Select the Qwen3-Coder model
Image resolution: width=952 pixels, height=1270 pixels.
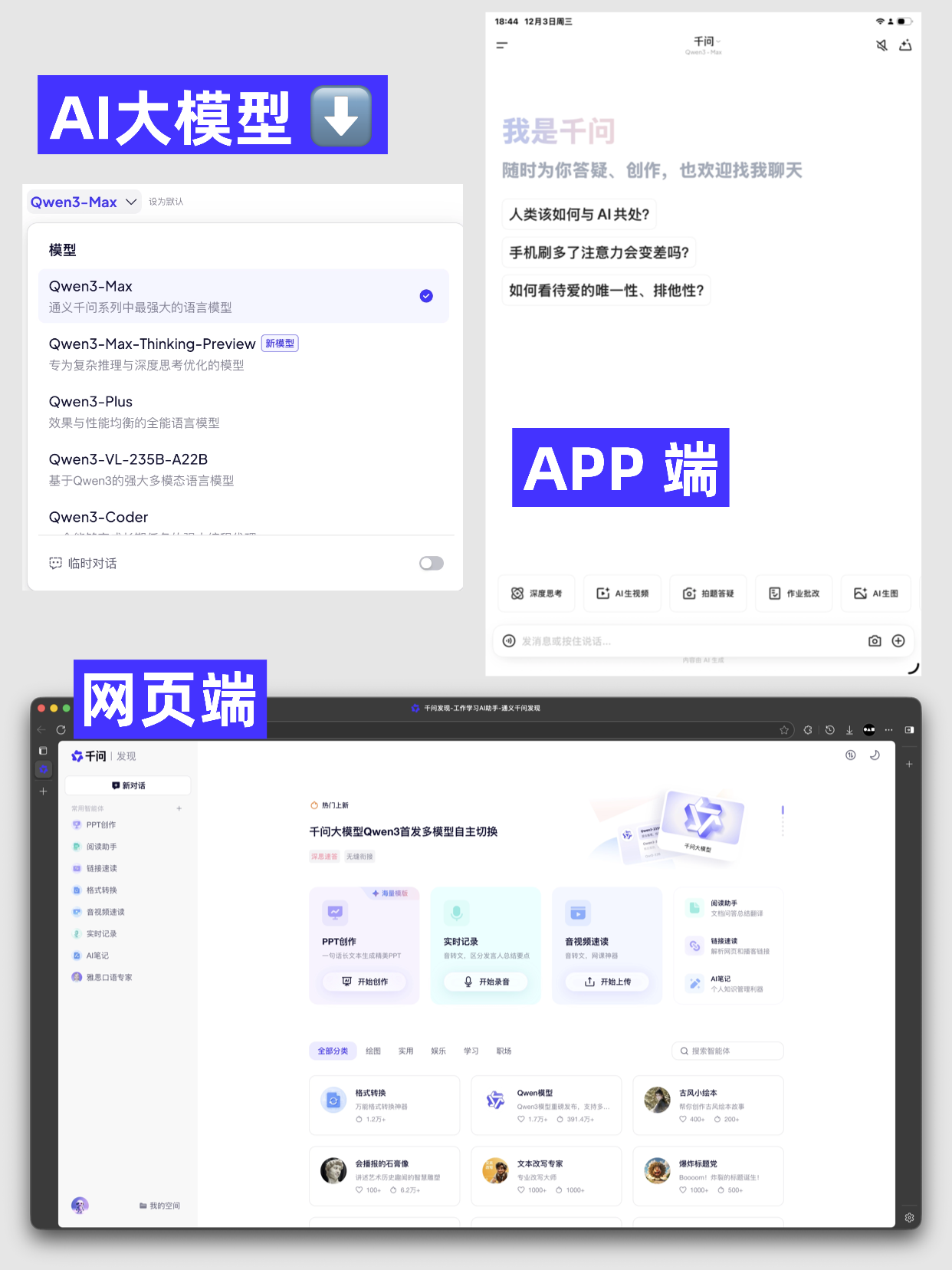pyautogui.click(x=243, y=519)
